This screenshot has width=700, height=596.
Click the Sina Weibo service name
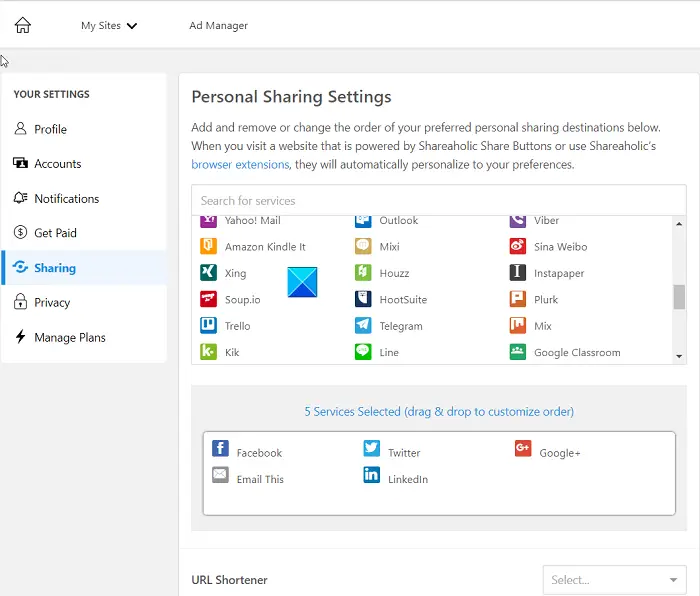click(560, 247)
